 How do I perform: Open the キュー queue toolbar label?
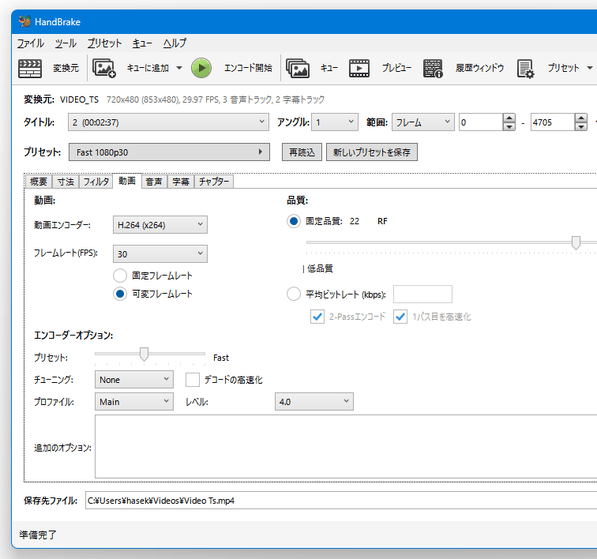click(329, 68)
